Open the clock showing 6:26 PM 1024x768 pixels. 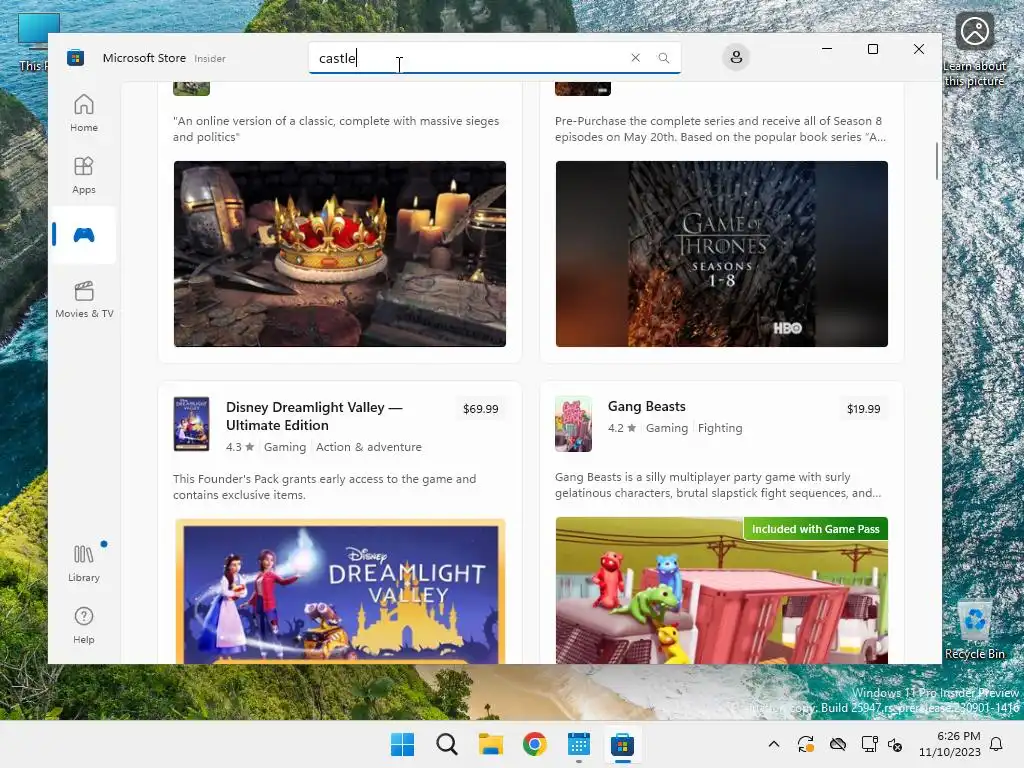coord(950,744)
